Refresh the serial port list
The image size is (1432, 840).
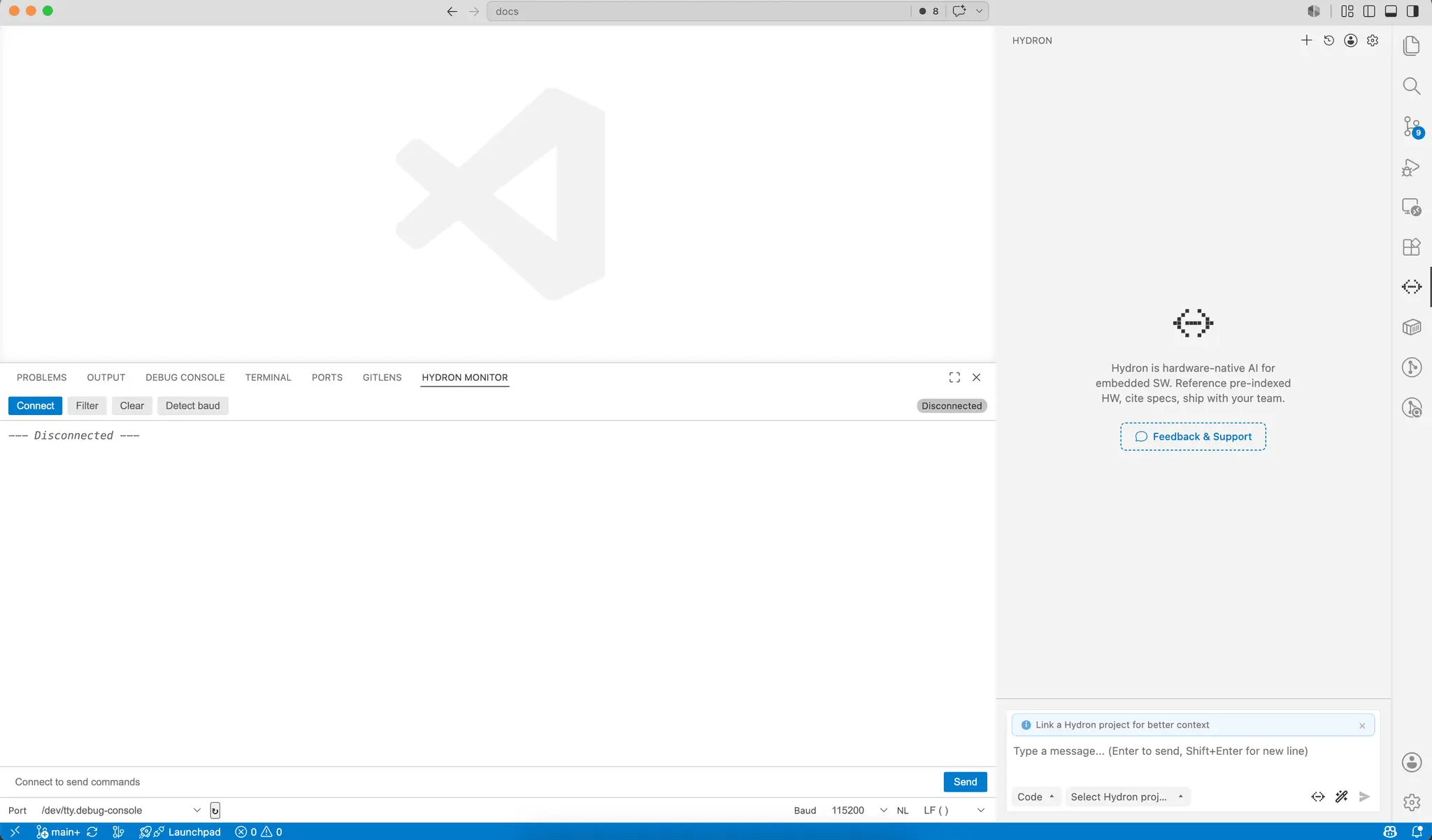(x=215, y=811)
